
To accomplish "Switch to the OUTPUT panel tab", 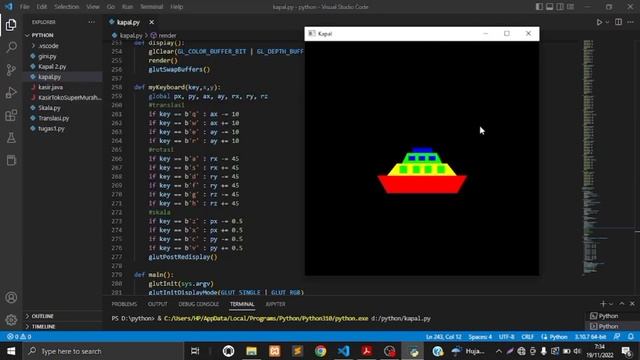I will [158, 304].
